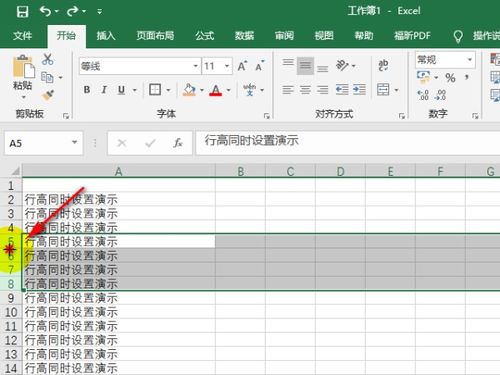Viewport: 500px width, 375px height.
Task: Click the phonetic guide 文 icon
Action: pyautogui.click(x=249, y=90)
